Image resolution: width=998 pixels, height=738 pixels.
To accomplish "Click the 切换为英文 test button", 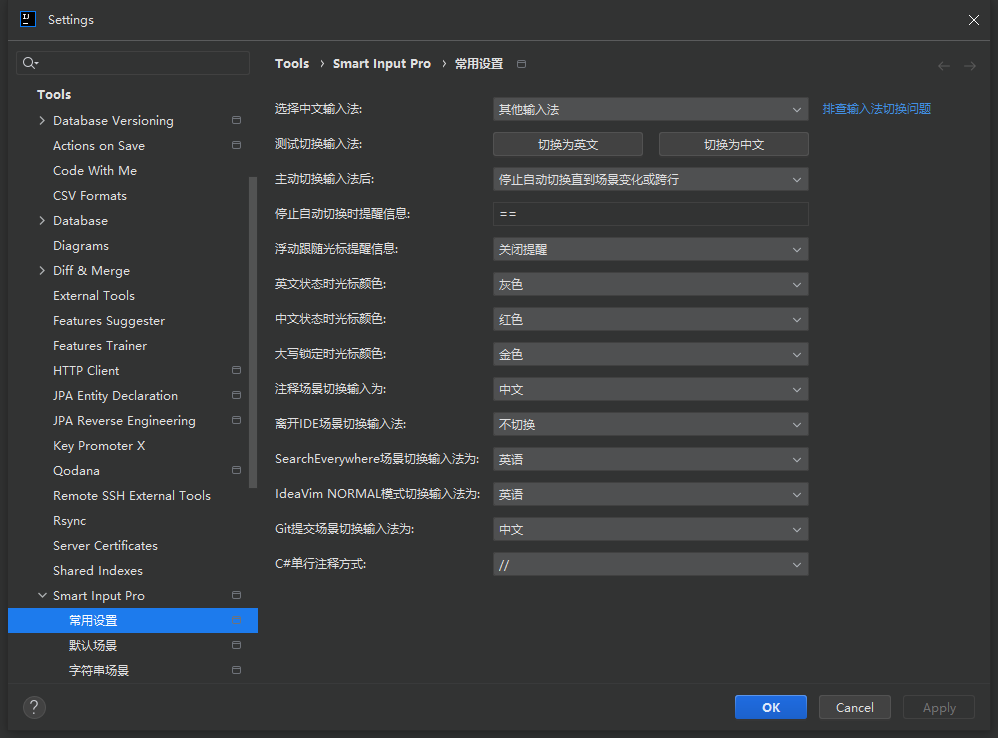I will [568, 144].
